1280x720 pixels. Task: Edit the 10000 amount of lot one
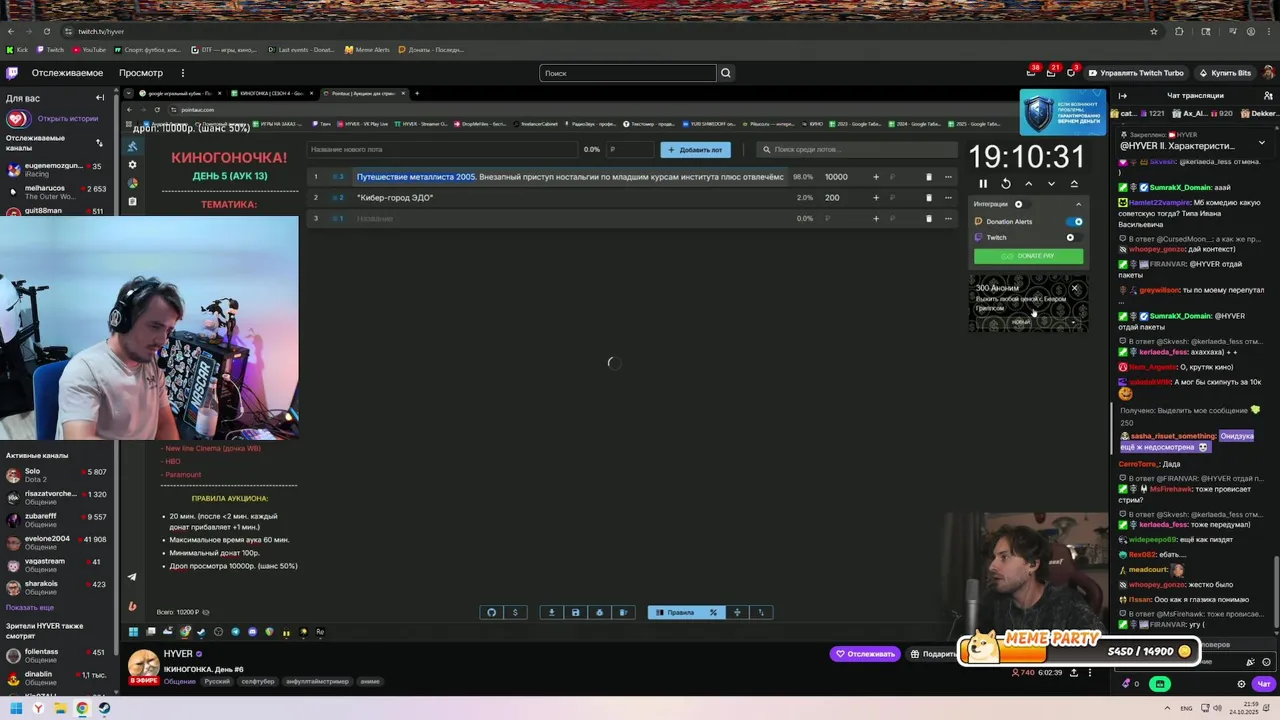click(x=836, y=177)
